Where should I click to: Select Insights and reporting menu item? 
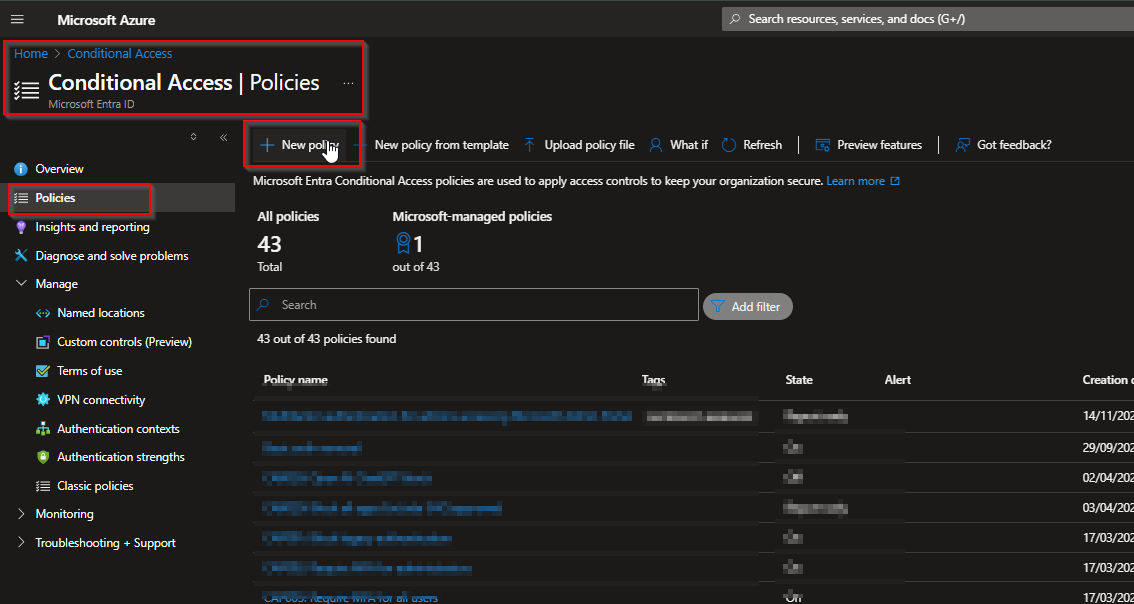[92, 227]
